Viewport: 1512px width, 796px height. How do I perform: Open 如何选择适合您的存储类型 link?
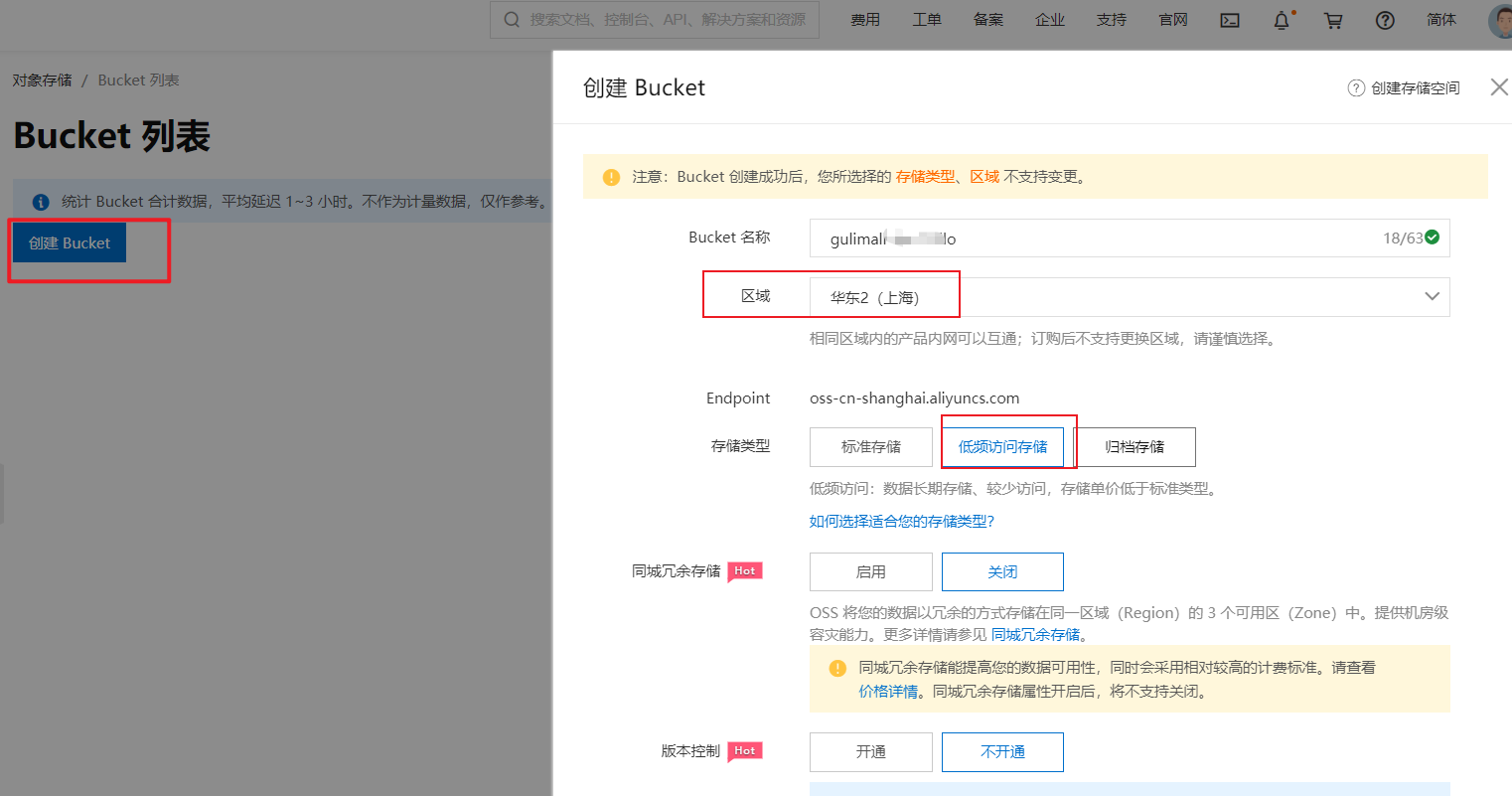pos(902,522)
